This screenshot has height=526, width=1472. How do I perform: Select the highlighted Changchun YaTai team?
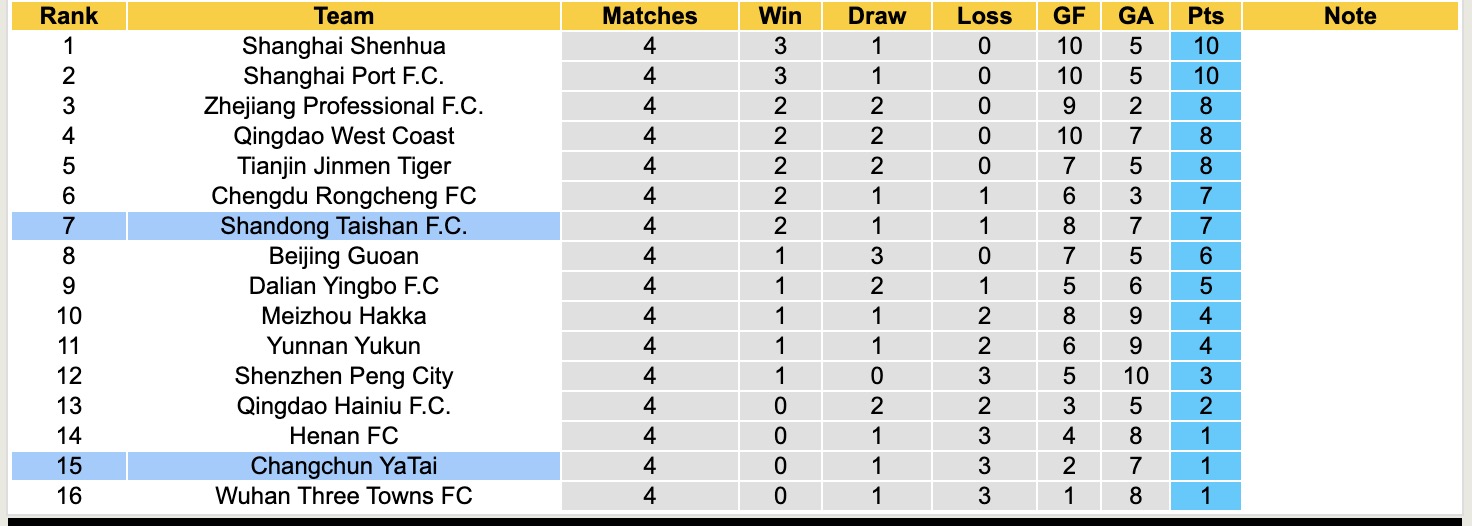tap(343, 466)
